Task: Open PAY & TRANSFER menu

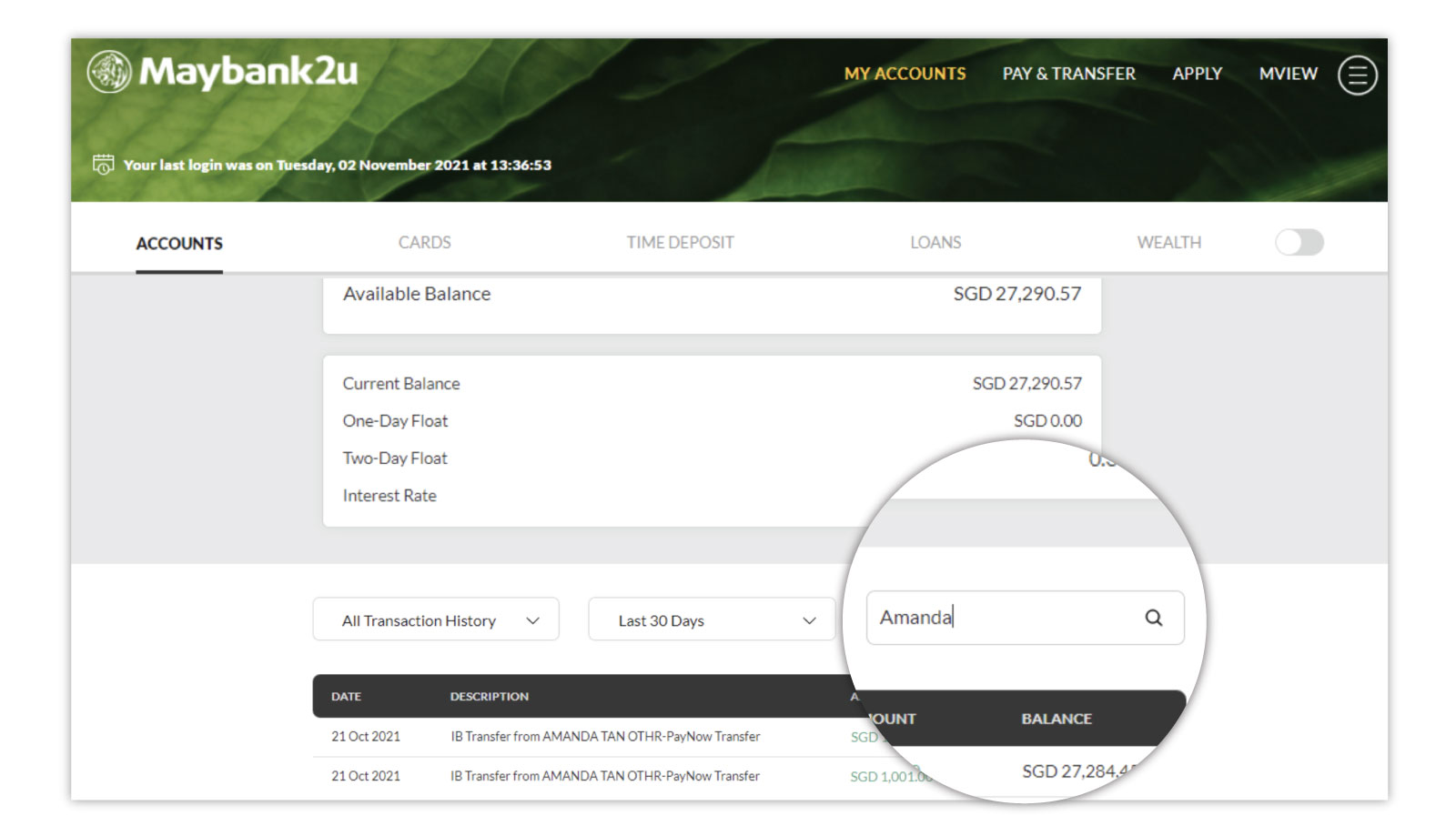Action: (x=1068, y=74)
